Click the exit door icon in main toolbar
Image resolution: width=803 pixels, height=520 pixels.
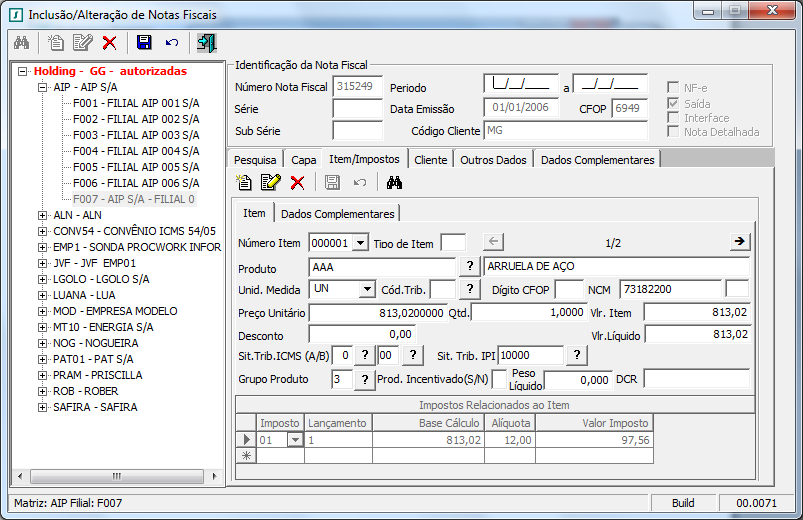tap(207, 42)
